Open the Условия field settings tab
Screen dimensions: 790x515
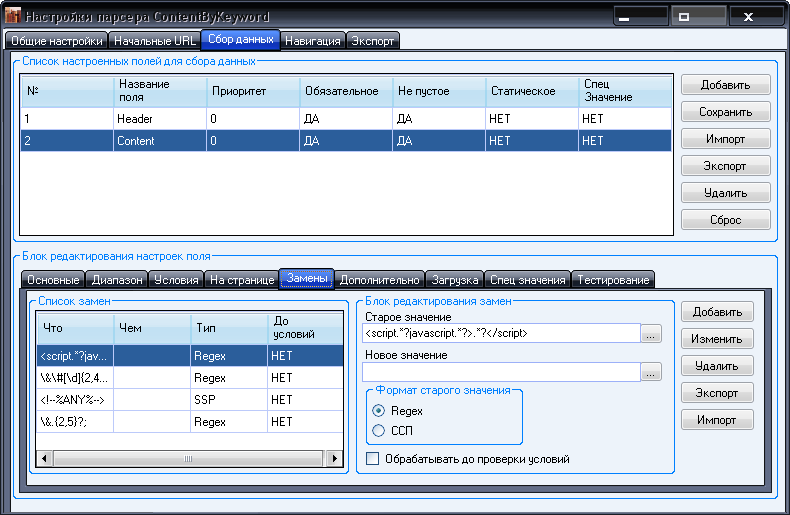click(176, 280)
